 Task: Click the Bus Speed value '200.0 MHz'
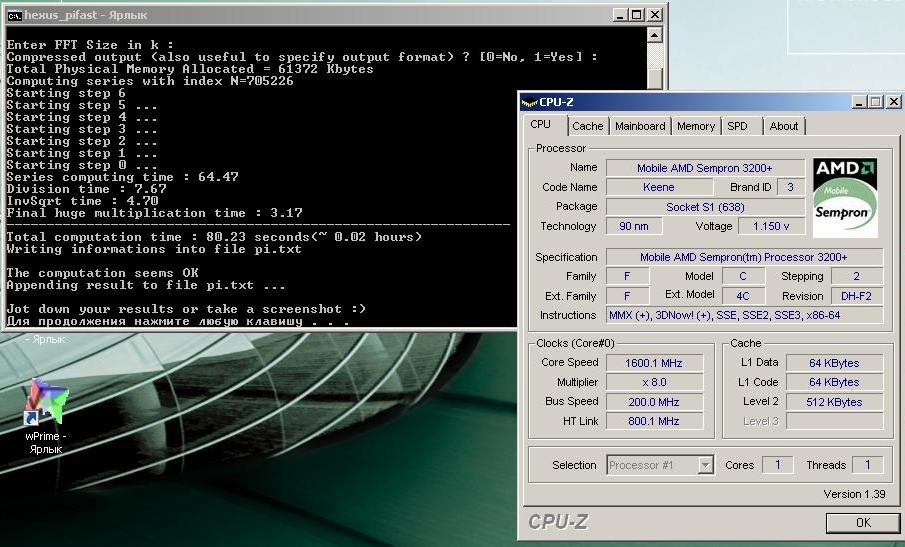click(x=654, y=402)
